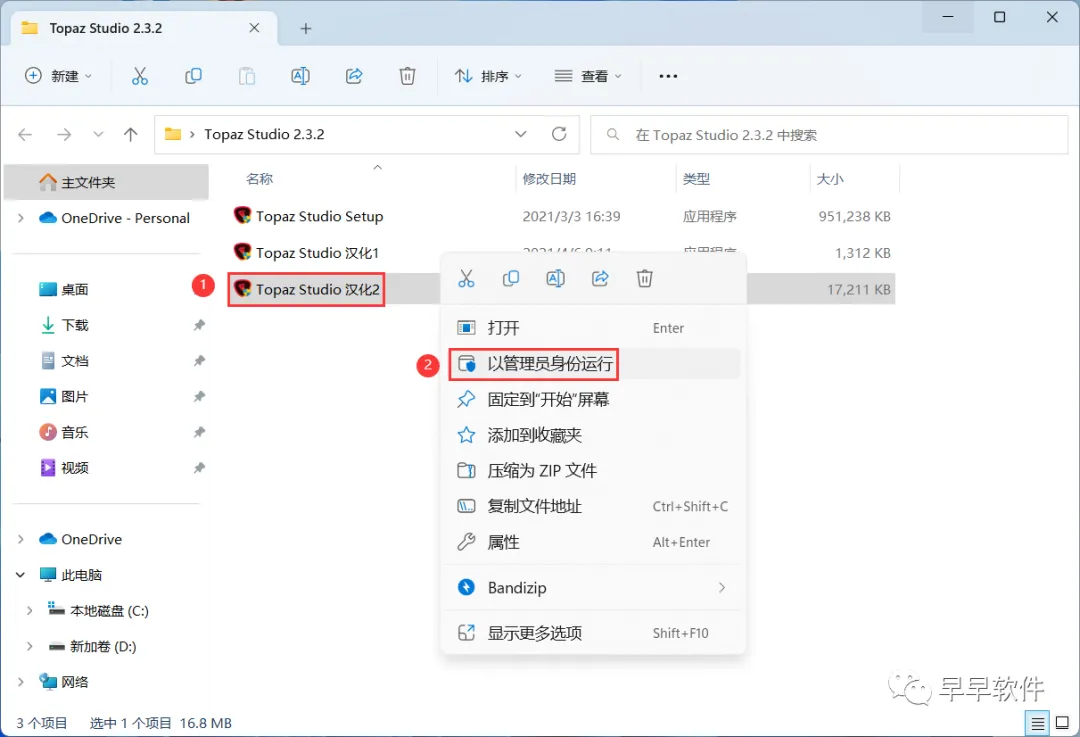Select 固定到"开始"屏幕 (Pin to Start)
The image size is (1080, 737).
click(594, 399)
